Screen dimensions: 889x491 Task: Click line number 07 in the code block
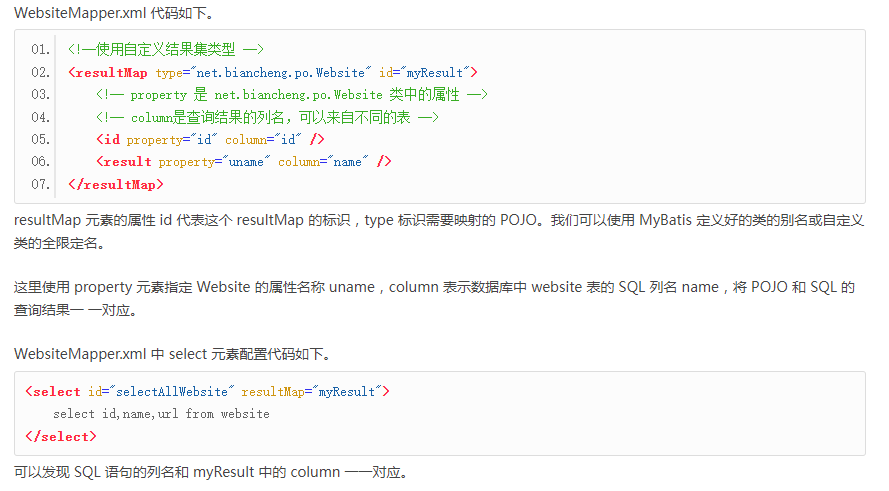[40, 184]
